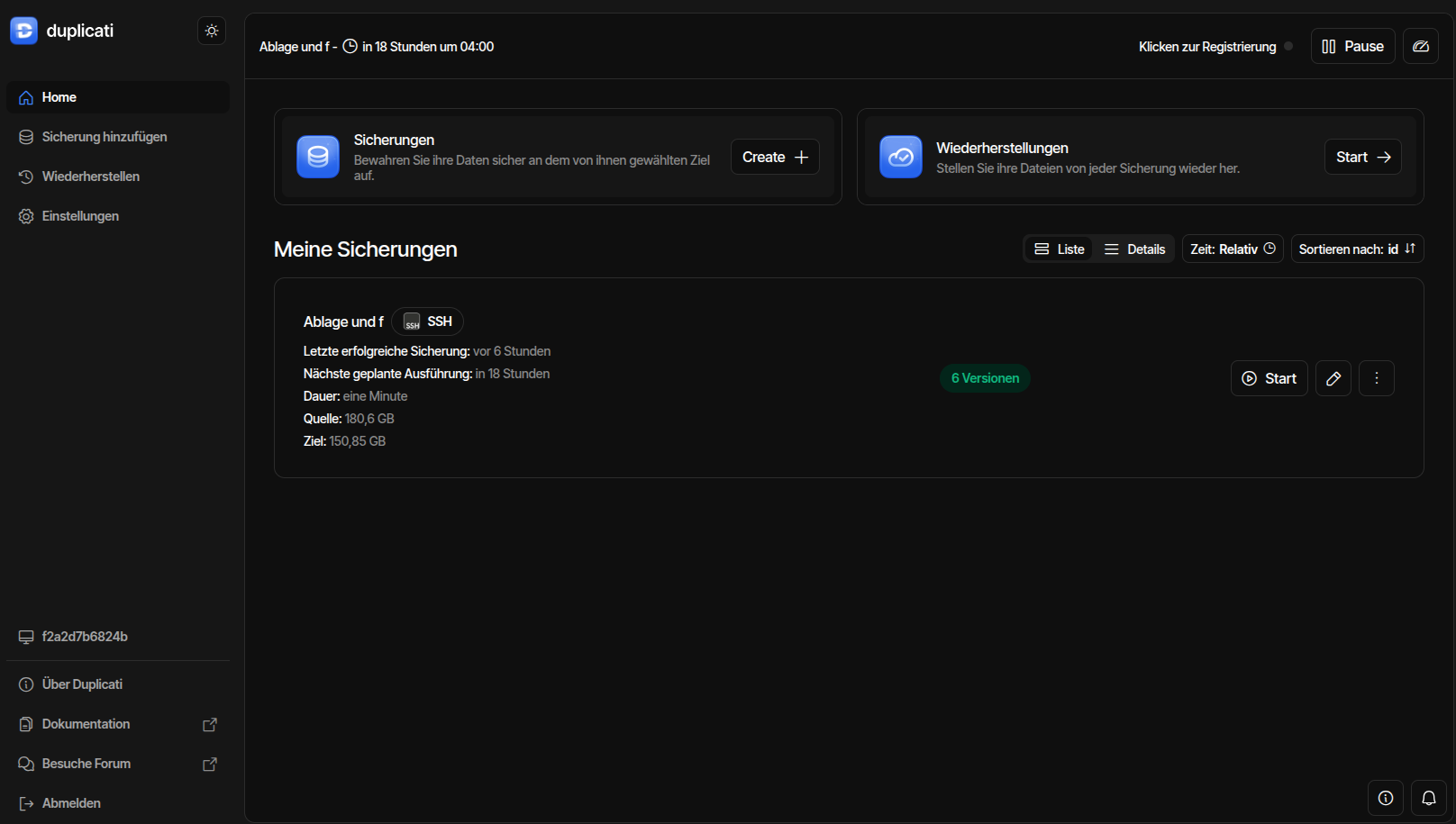Open notifications bell
Viewport: 1456px width, 824px height.
point(1429,798)
